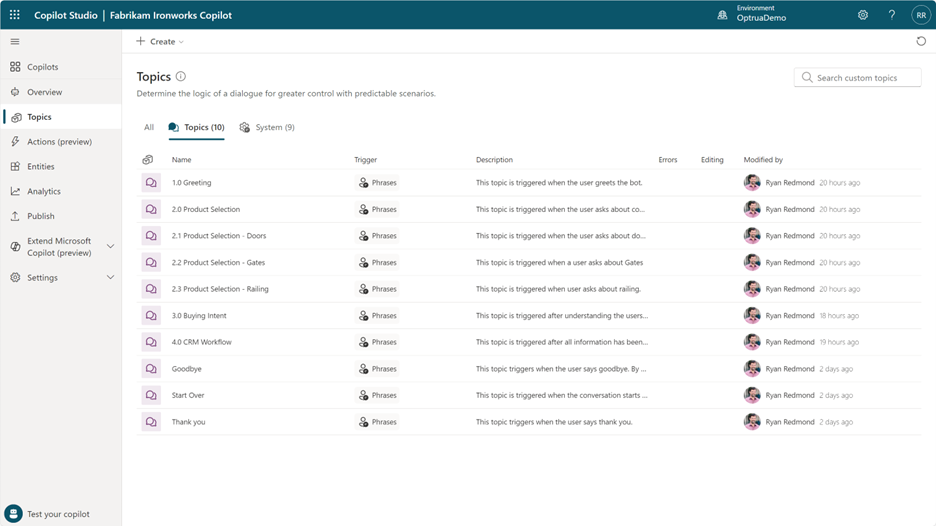Open the Start Over topic
This screenshot has height=526, width=936.
(x=188, y=395)
